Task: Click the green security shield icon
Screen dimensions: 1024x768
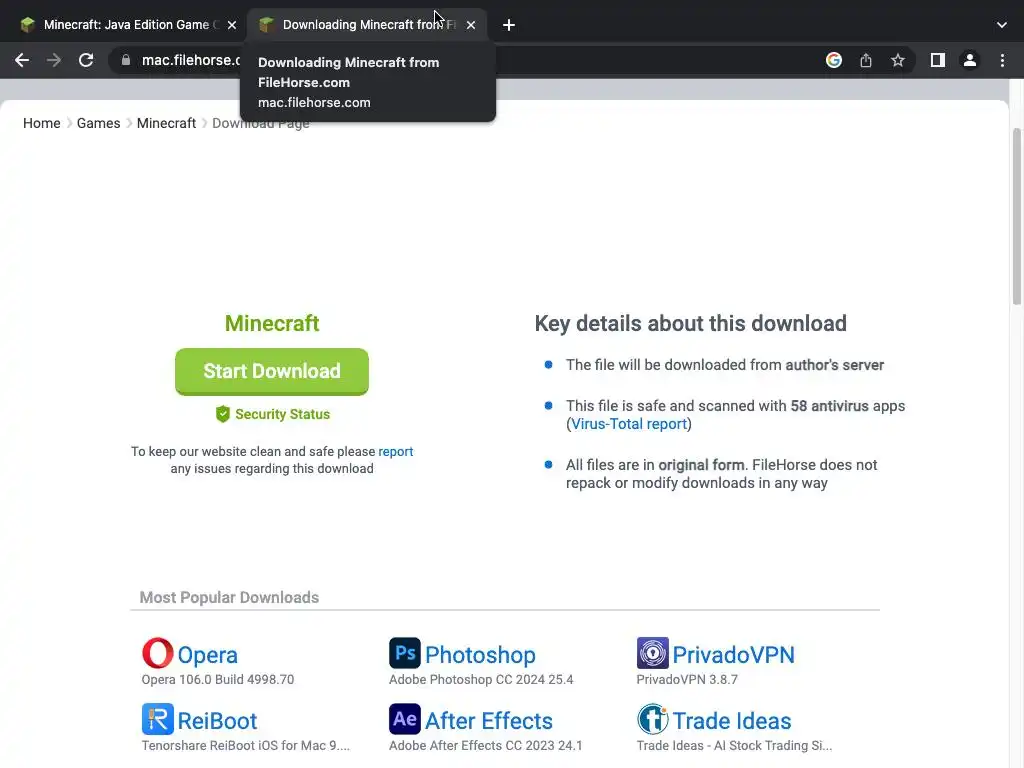Action: tap(223, 414)
